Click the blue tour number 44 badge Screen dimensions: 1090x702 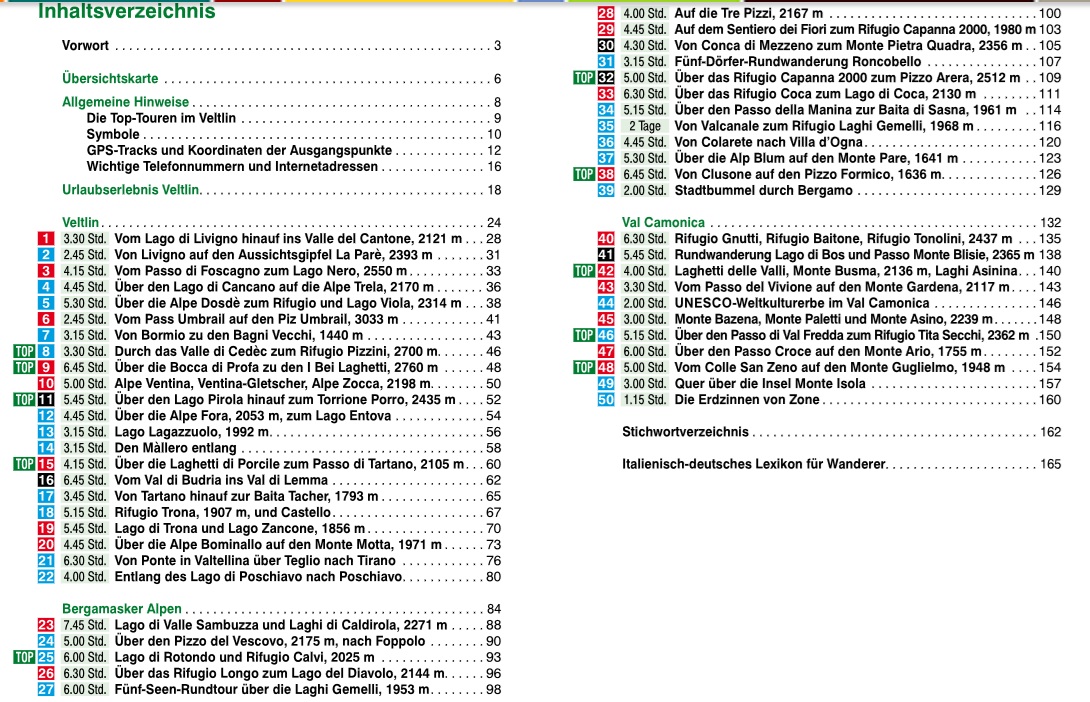coord(606,303)
